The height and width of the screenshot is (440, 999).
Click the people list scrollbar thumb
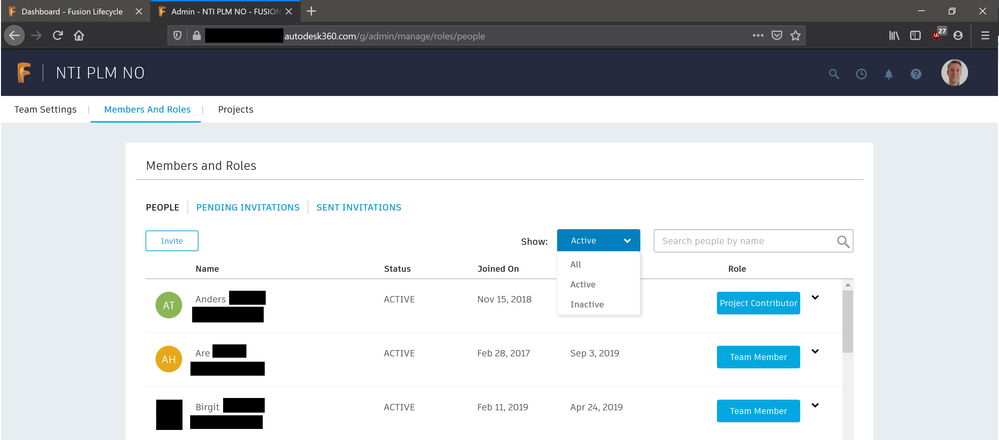coord(847,322)
